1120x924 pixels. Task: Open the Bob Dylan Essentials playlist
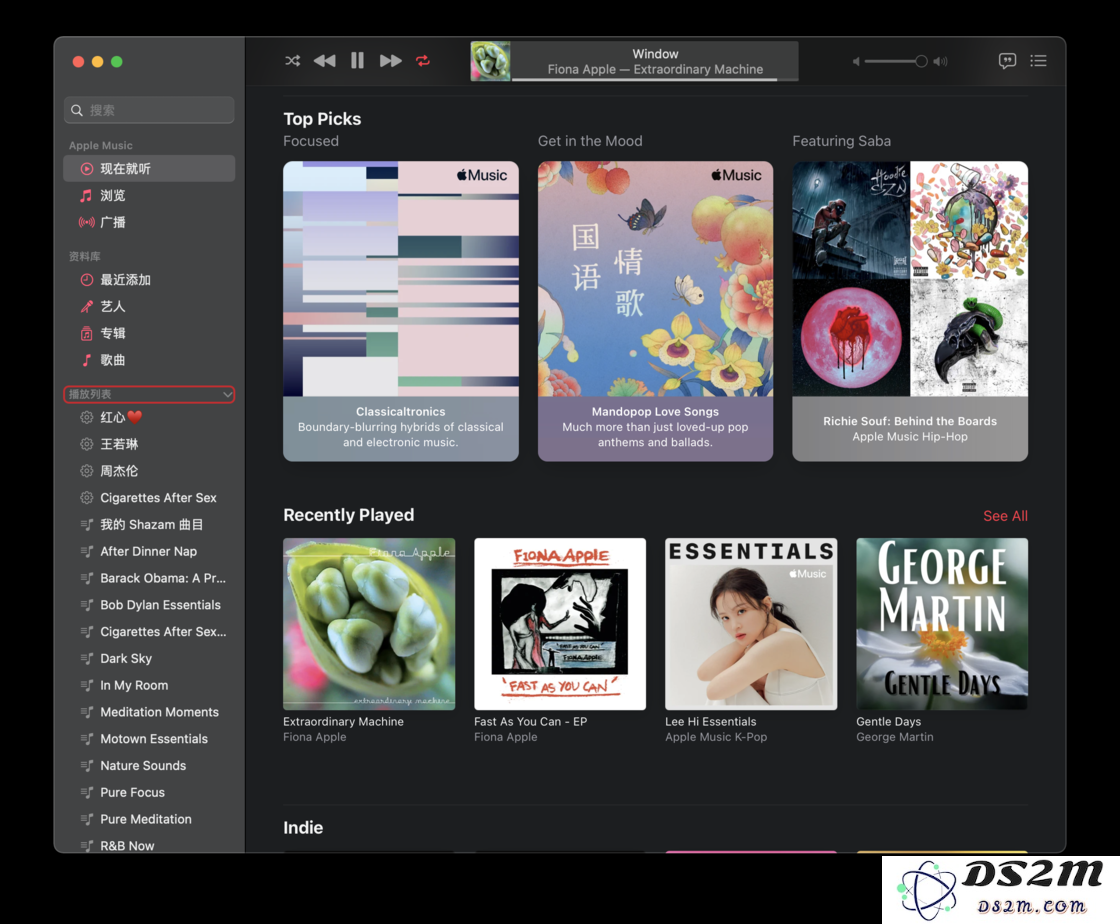click(x=149, y=605)
